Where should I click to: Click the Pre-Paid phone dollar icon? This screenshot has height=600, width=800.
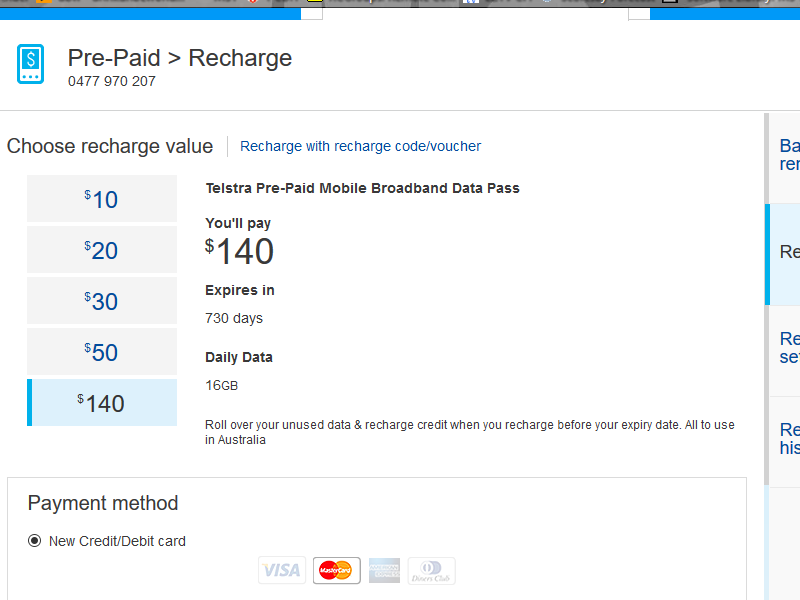click(31, 64)
